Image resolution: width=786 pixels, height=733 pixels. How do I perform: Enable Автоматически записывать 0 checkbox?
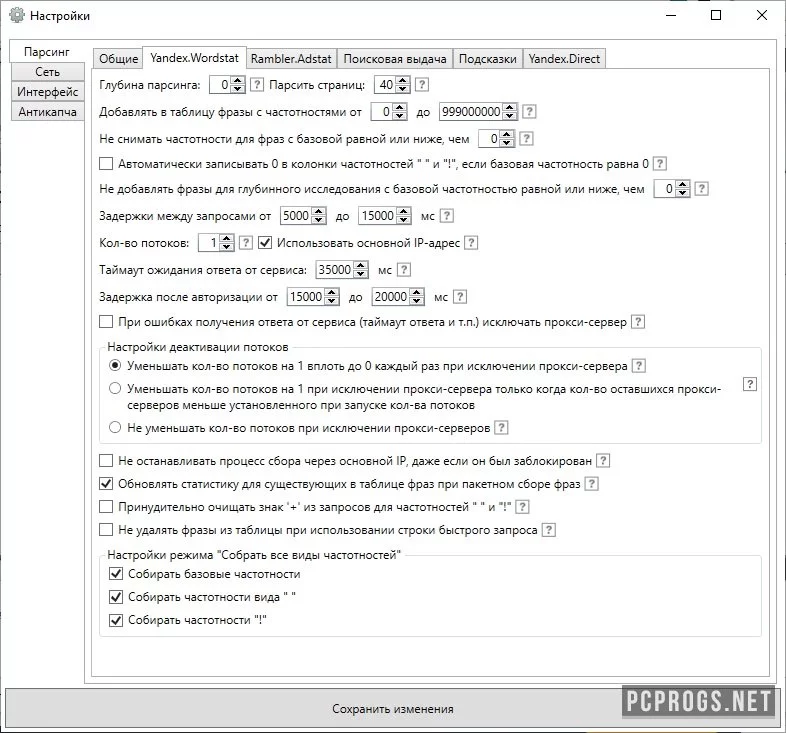(x=106, y=163)
